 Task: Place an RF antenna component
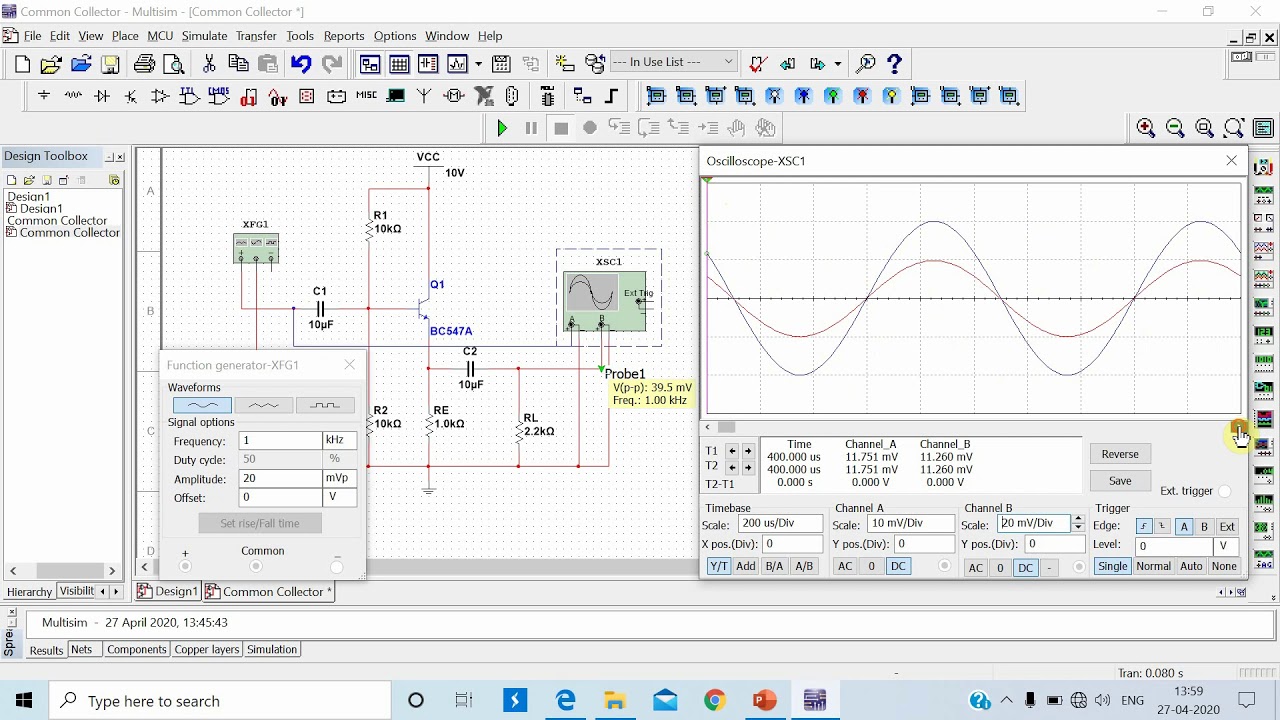424,96
